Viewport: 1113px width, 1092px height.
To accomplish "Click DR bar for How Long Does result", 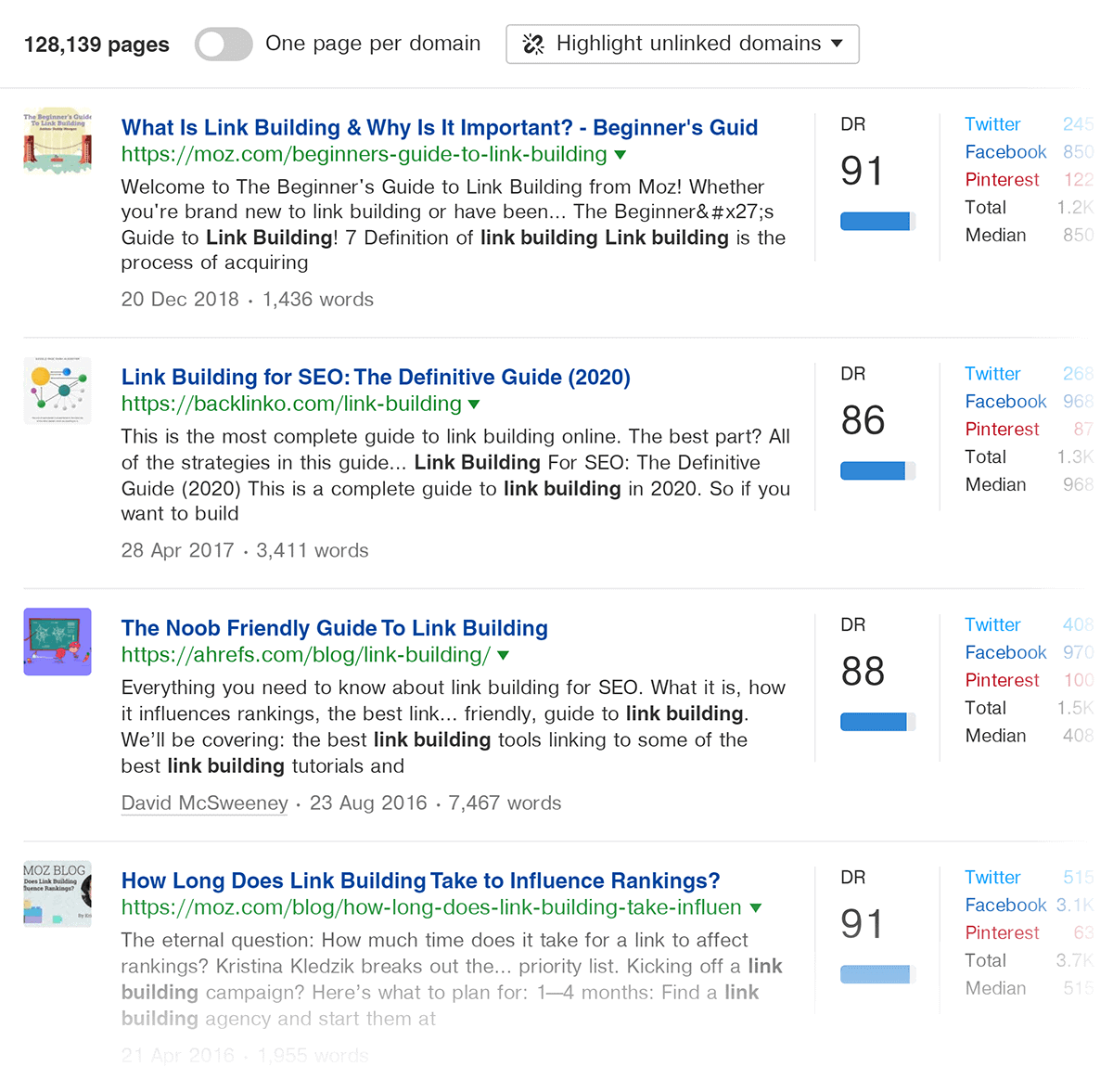I will [x=877, y=974].
